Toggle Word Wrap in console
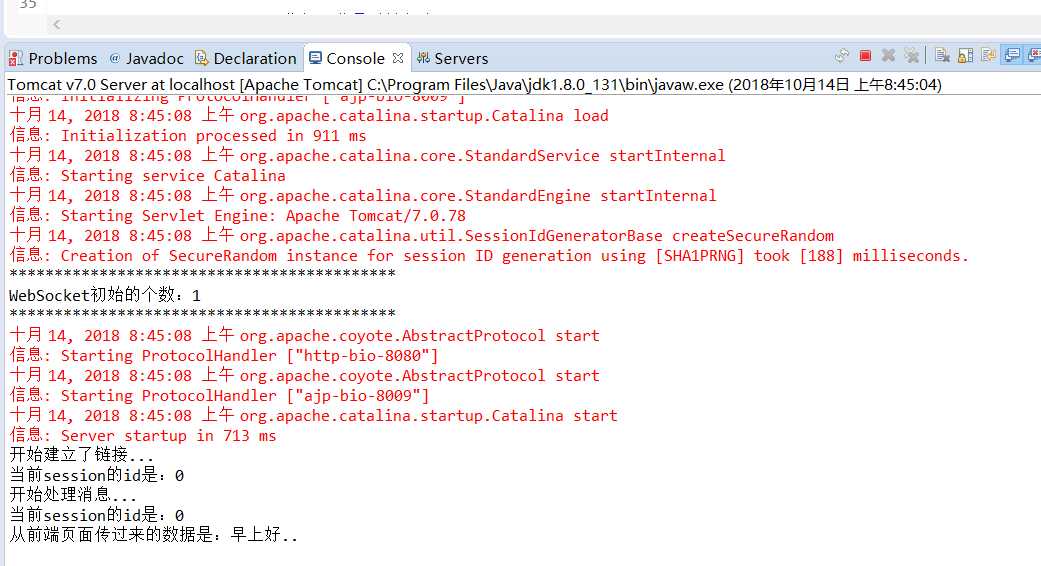1041x566 pixels. pyautogui.click(x=988, y=56)
